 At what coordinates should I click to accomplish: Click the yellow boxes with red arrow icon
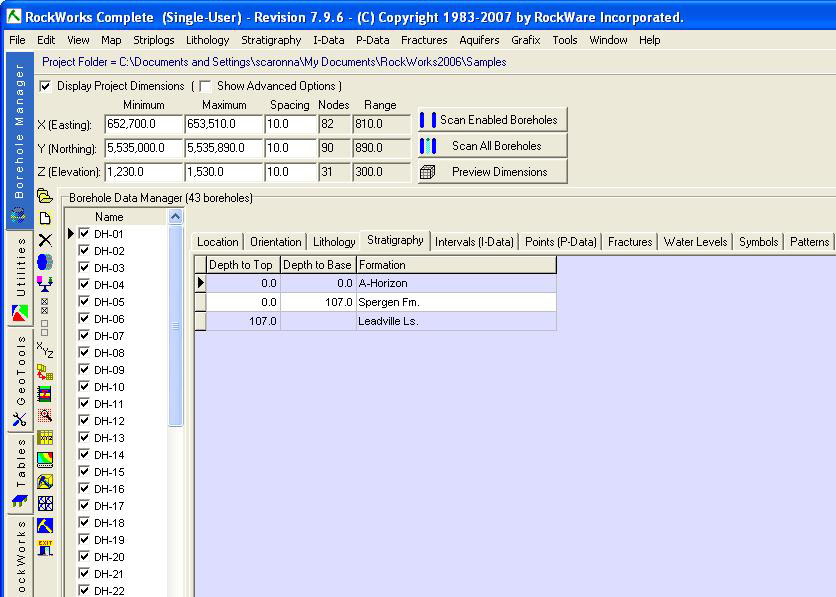pos(45,372)
